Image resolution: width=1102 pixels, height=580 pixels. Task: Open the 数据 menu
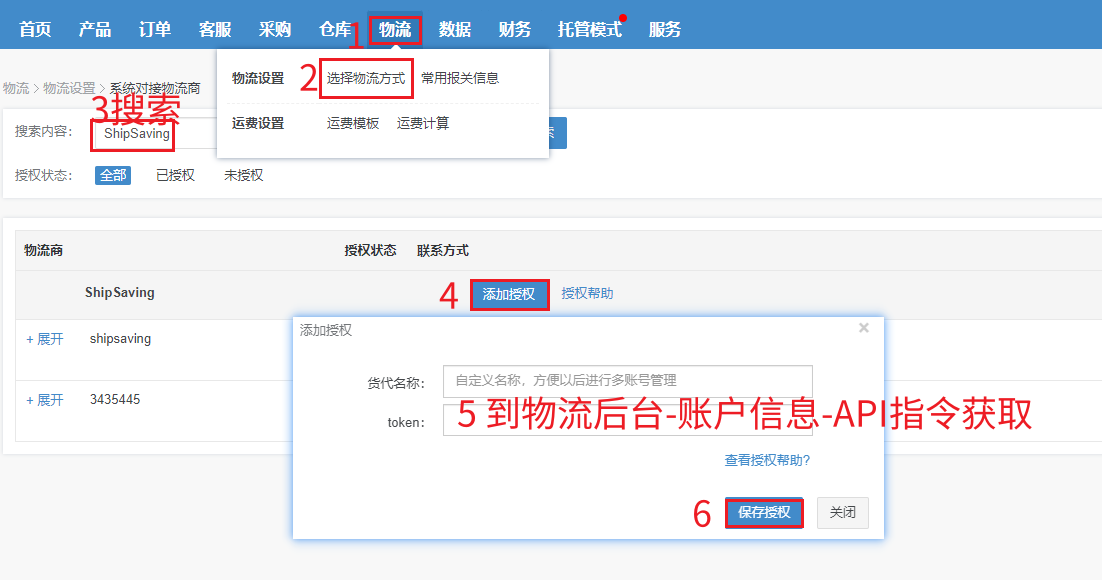point(455,30)
